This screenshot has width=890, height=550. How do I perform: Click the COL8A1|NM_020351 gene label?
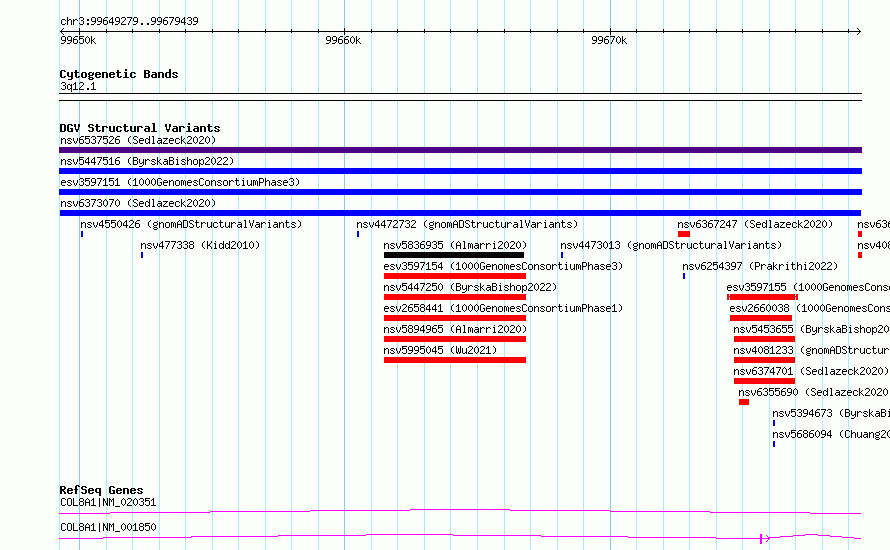[x=108, y=502]
